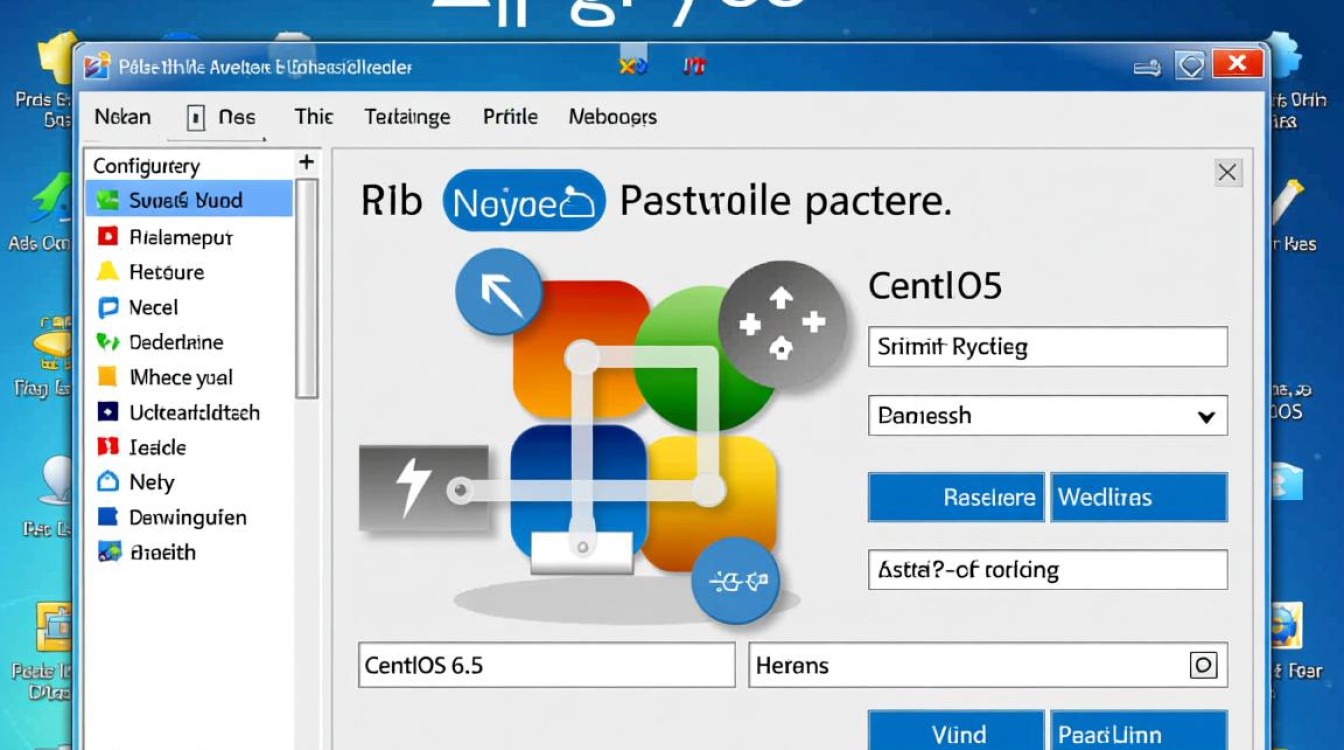
Task: Click the blue arrow circle icon
Action: click(498, 294)
